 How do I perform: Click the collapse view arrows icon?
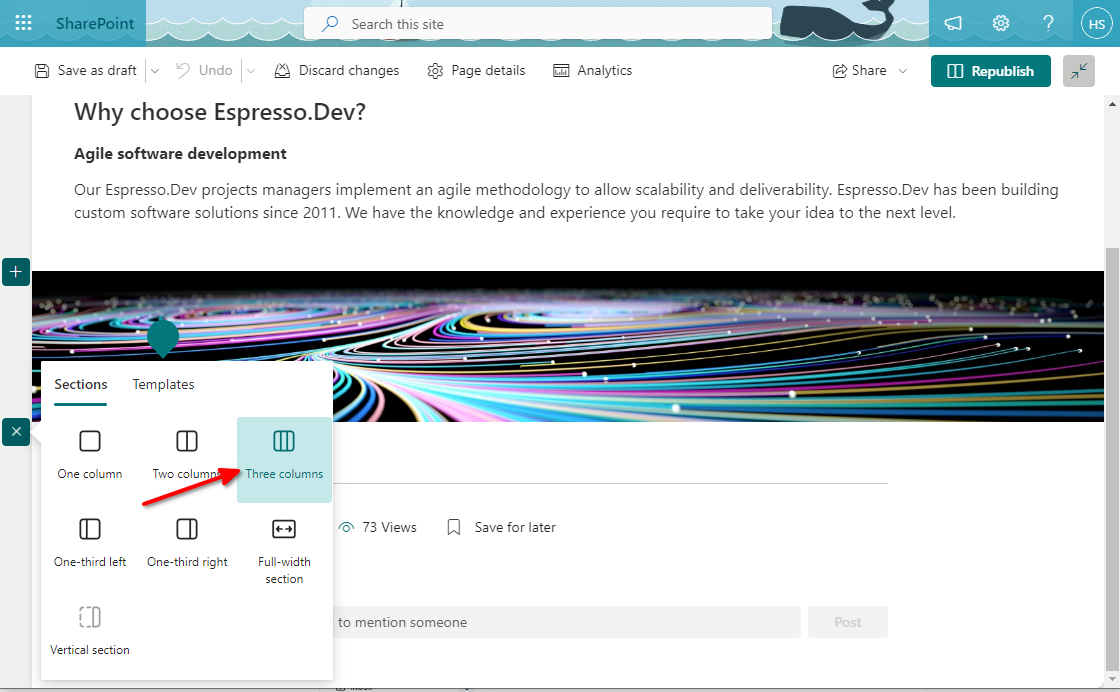[x=1079, y=71]
